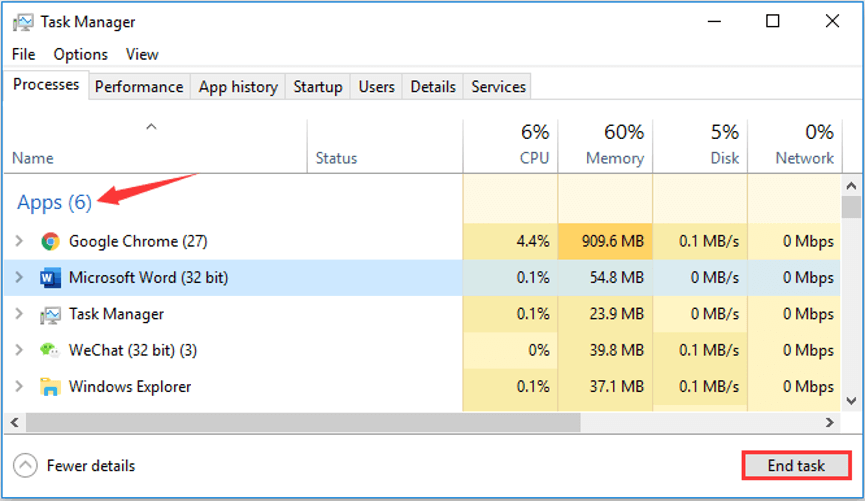
Task: Select the Task Manager process name
Action: coord(116,315)
